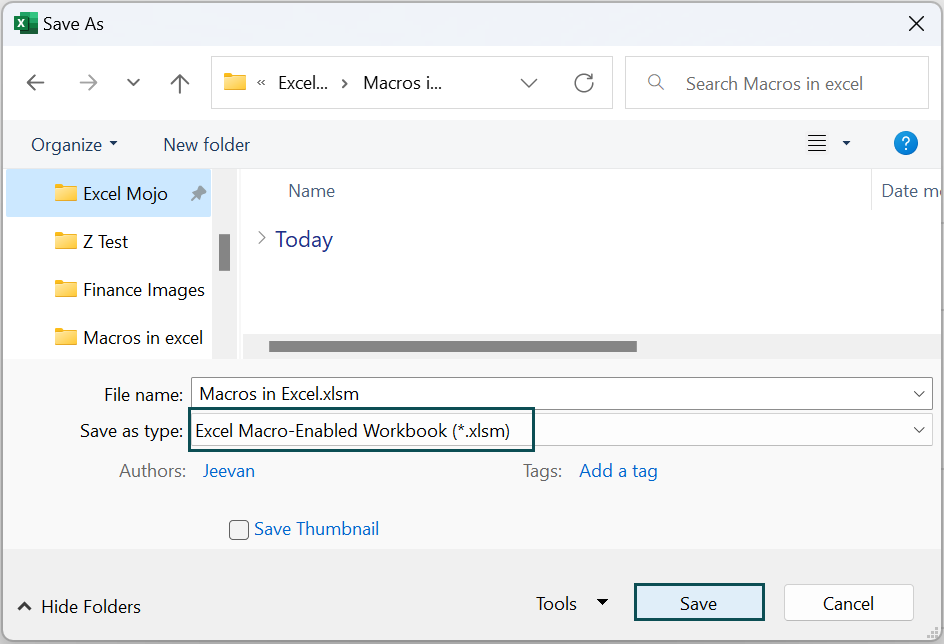Click the navigation pane vertical scrollbar
The width and height of the screenshot is (944, 644).
[x=225, y=253]
